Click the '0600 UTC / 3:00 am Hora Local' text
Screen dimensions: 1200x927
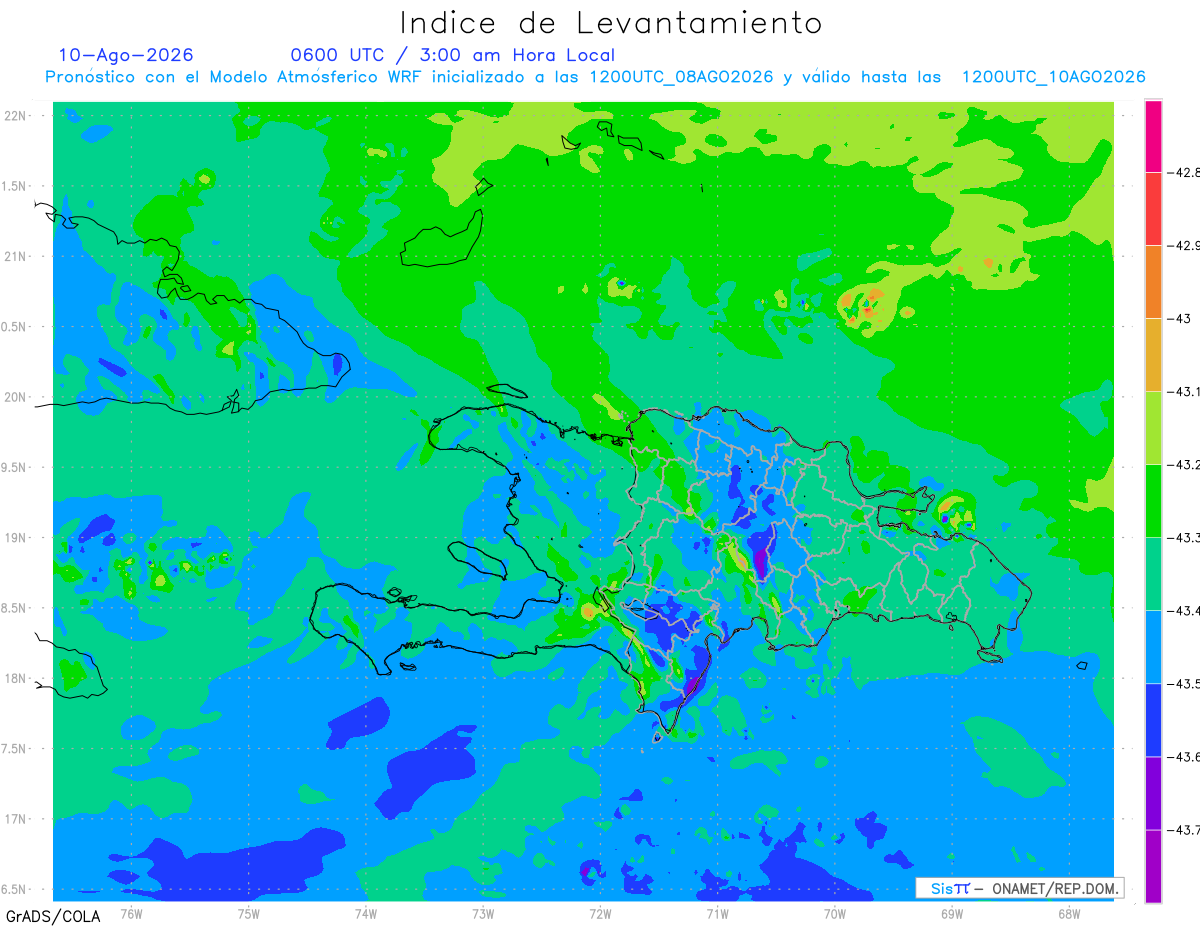tap(453, 55)
